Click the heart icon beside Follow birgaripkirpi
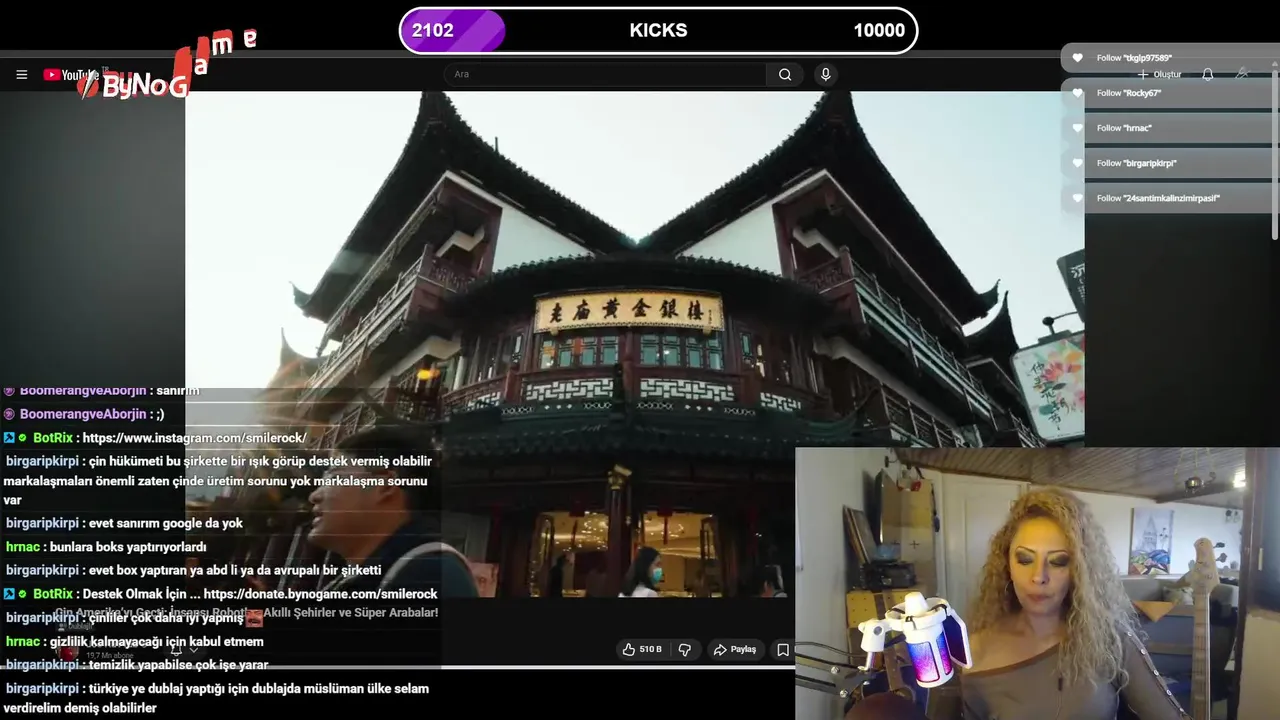 1077,163
